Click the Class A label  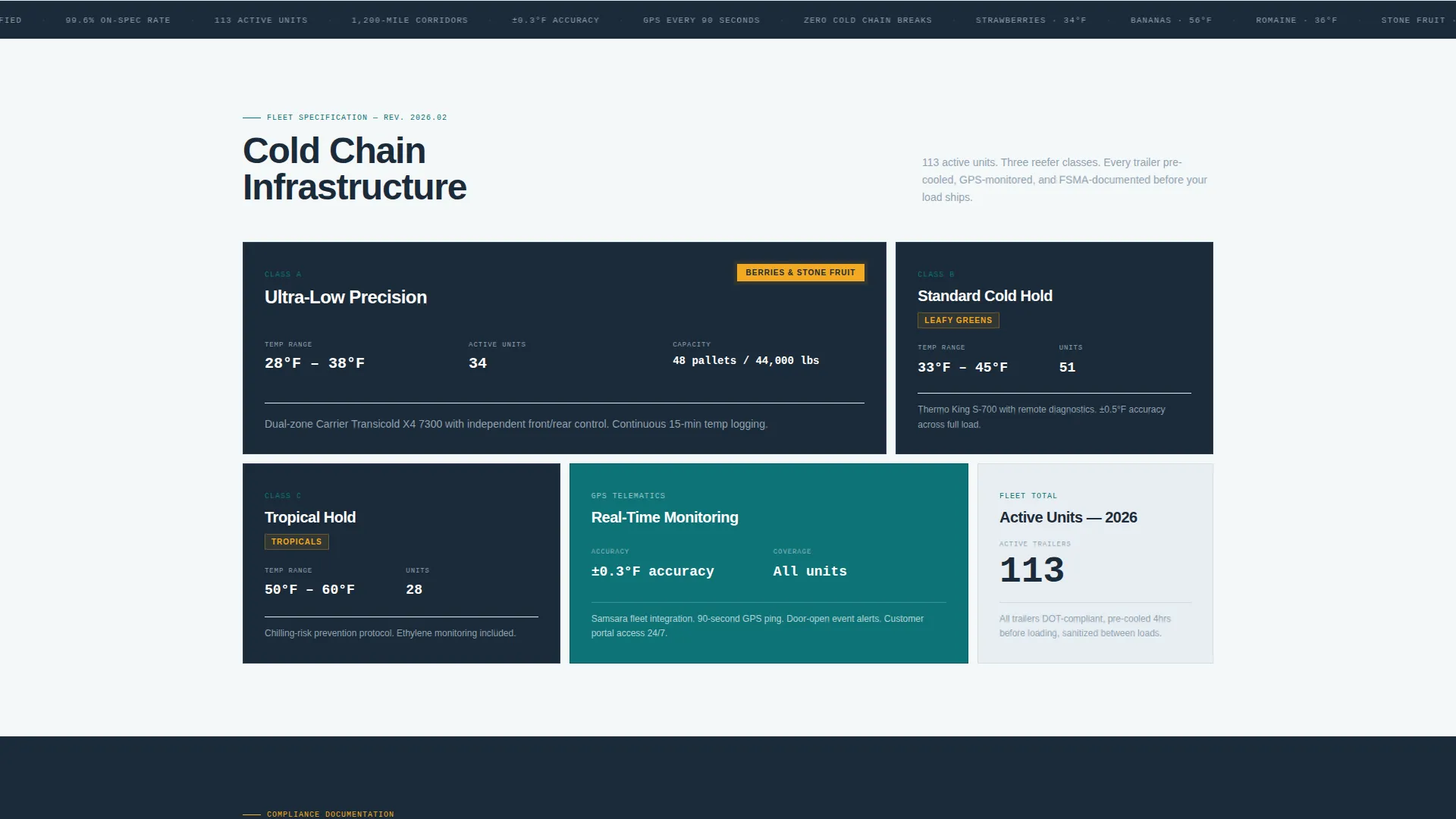pyautogui.click(x=283, y=275)
